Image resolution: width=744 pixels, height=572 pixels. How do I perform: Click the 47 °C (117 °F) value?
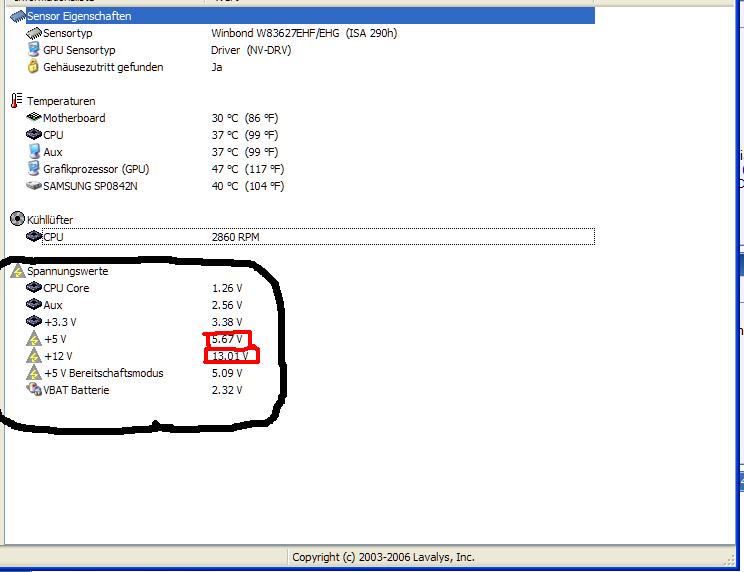tap(248, 169)
